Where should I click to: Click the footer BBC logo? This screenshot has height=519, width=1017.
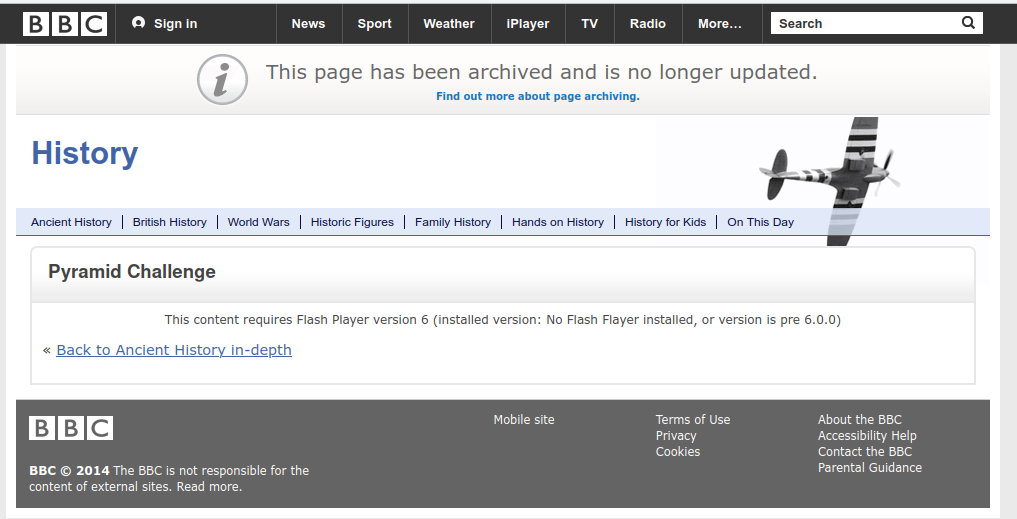pos(71,428)
